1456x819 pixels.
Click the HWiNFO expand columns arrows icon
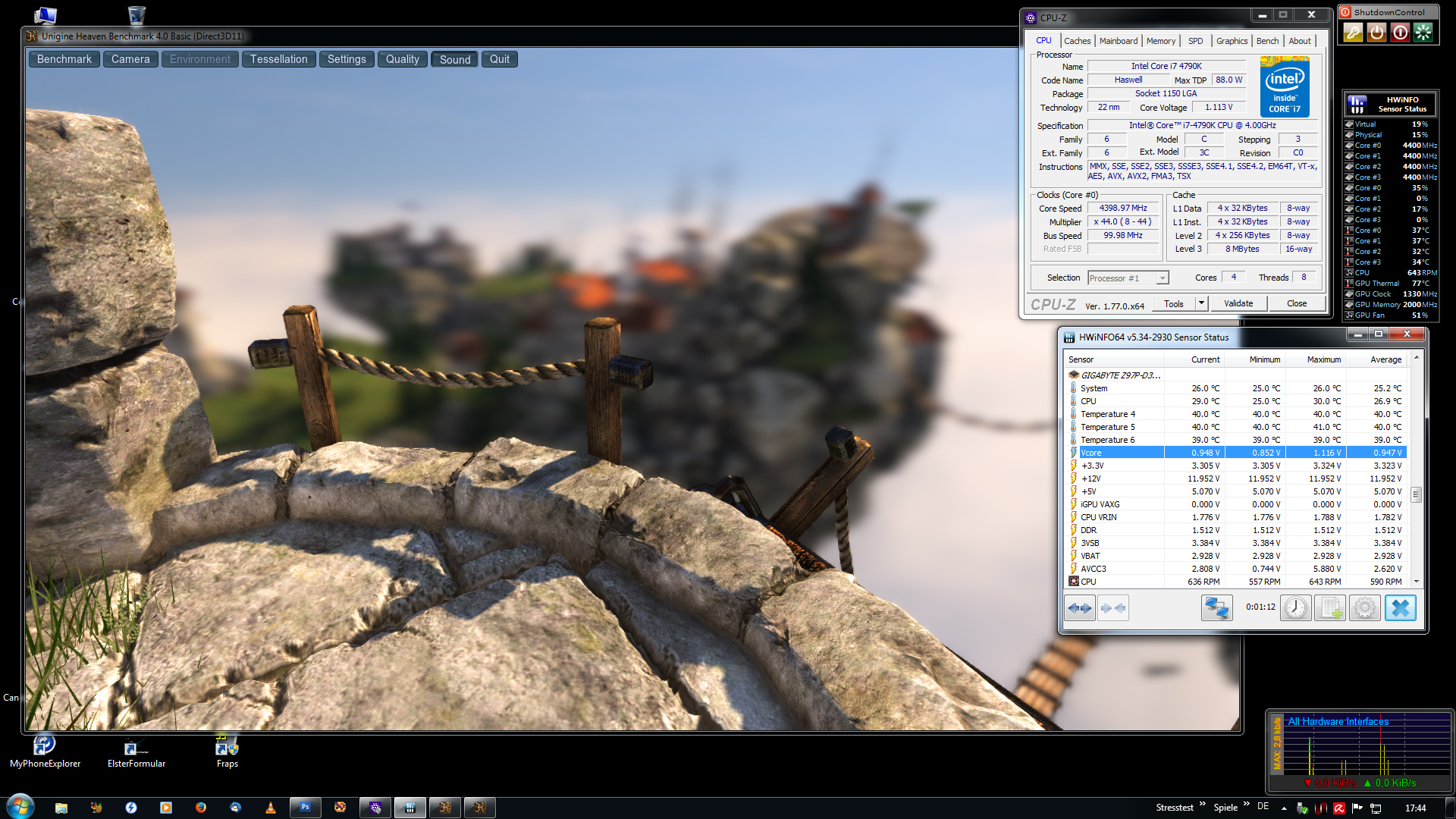pos(1079,608)
